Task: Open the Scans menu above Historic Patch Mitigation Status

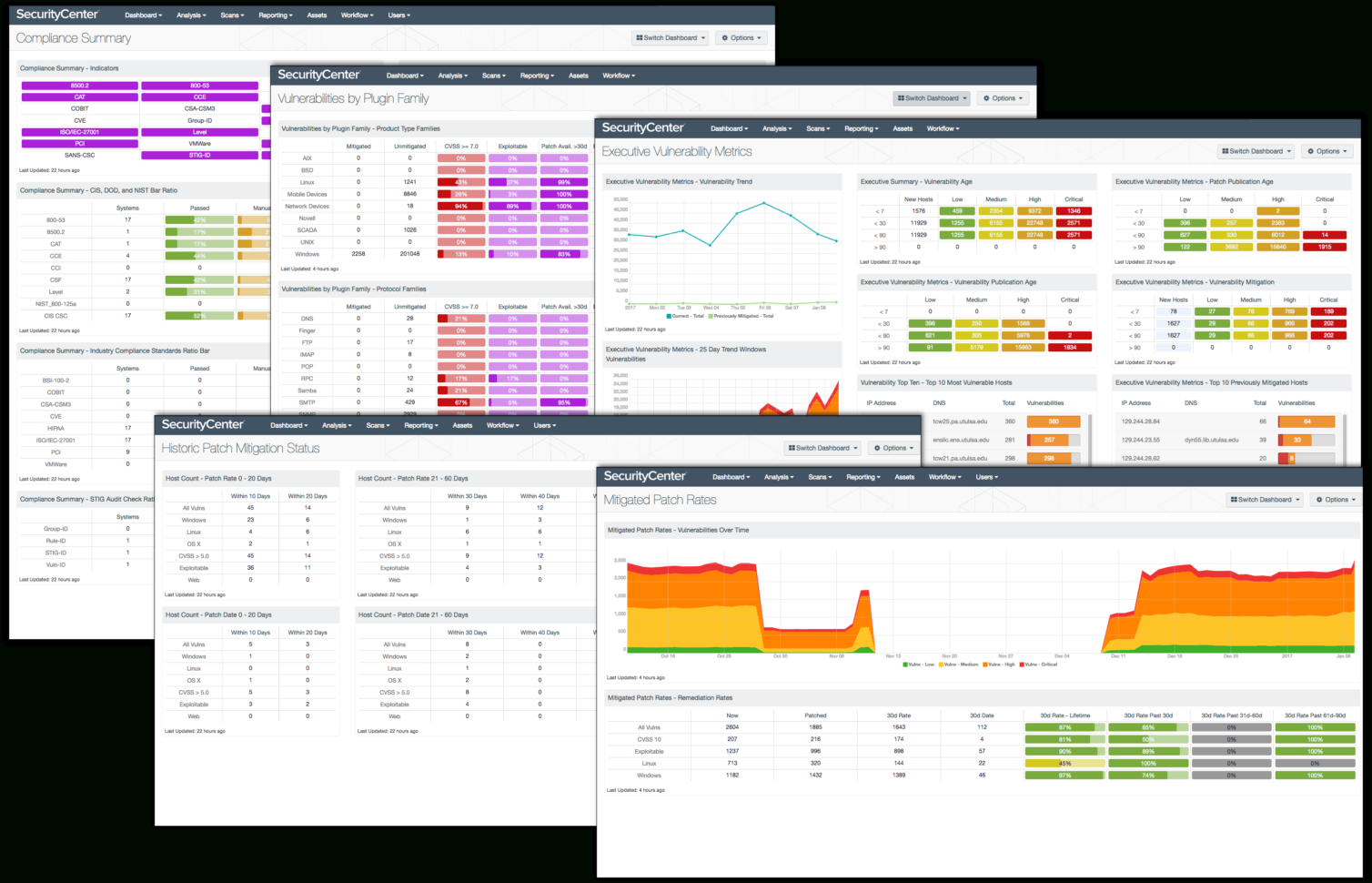Action: (378, 425)
